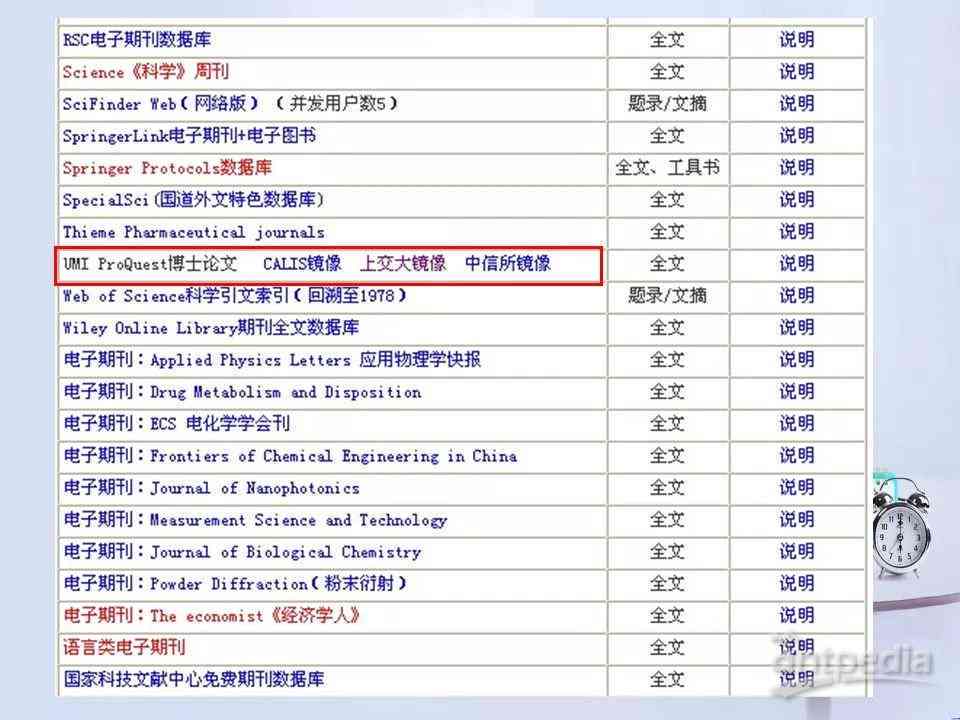Open 国家科技文献中心免费期刊数据库 link

click(x=194, y=679)
